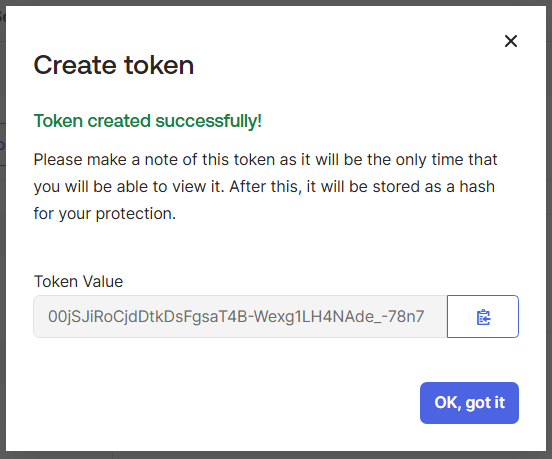Viewport: 552px width, 459px height.
Task: Click the line starting Please make a note
Action: click(x=265, y=159)
